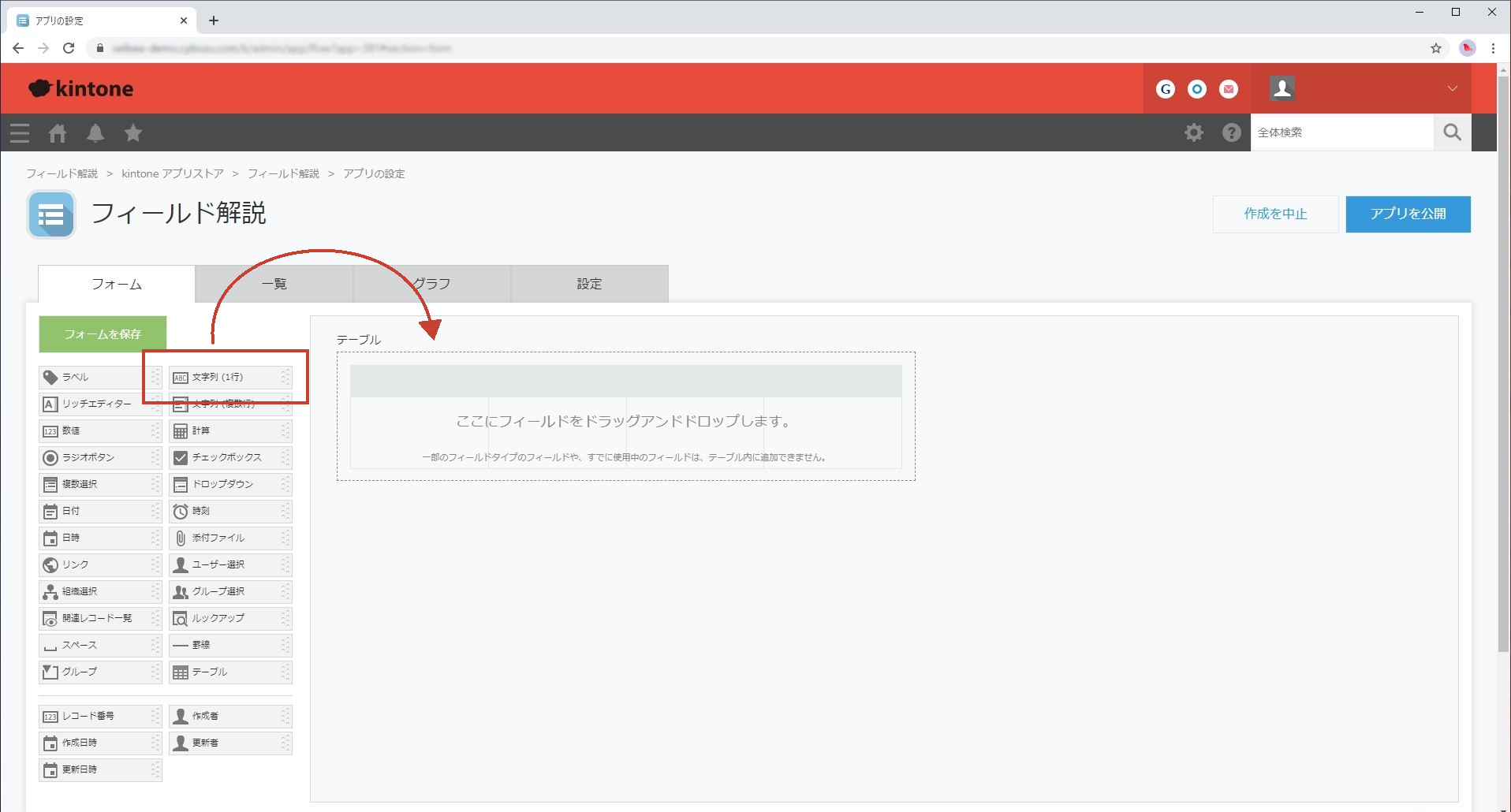Open the Garoon G service icon
This screenshot has width=1511, height=812.
coord(1166,89)
